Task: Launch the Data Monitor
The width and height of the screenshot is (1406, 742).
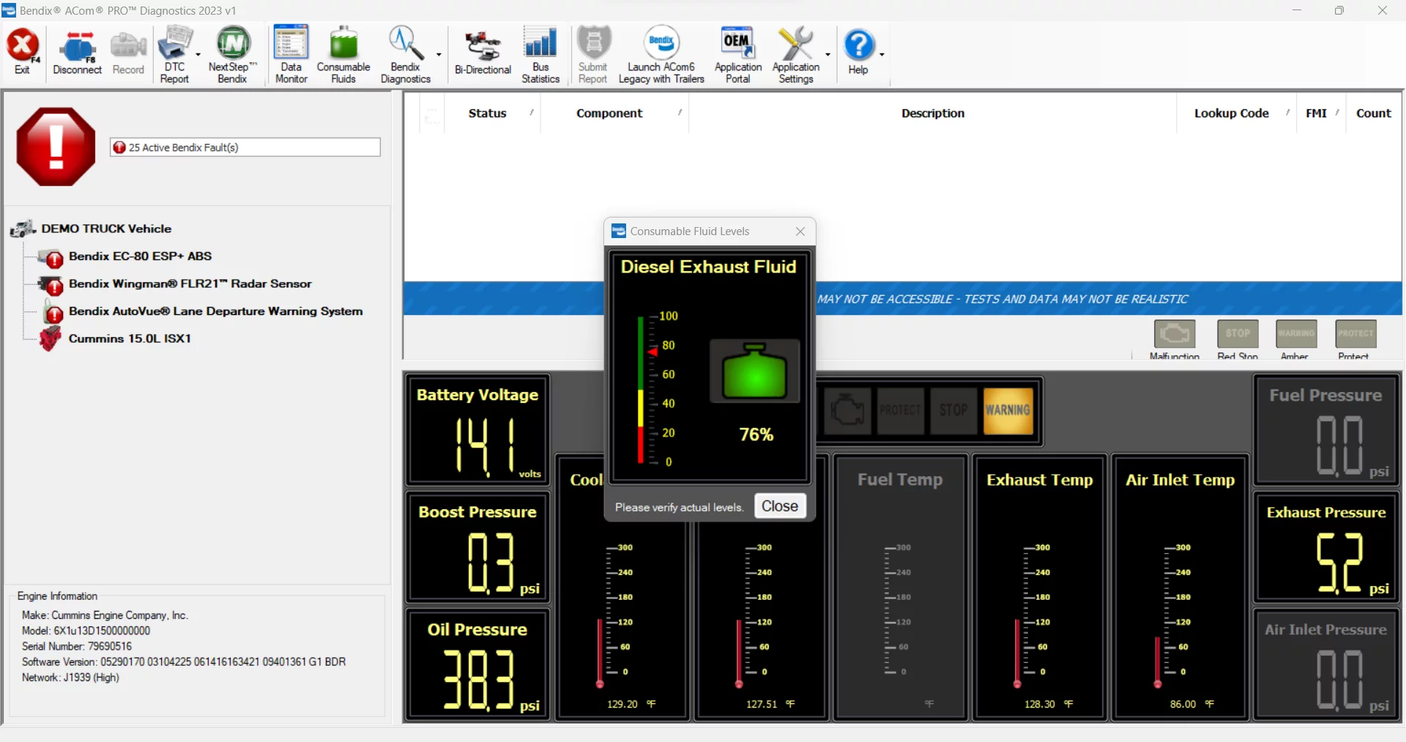Action: [x=290, y=52]
